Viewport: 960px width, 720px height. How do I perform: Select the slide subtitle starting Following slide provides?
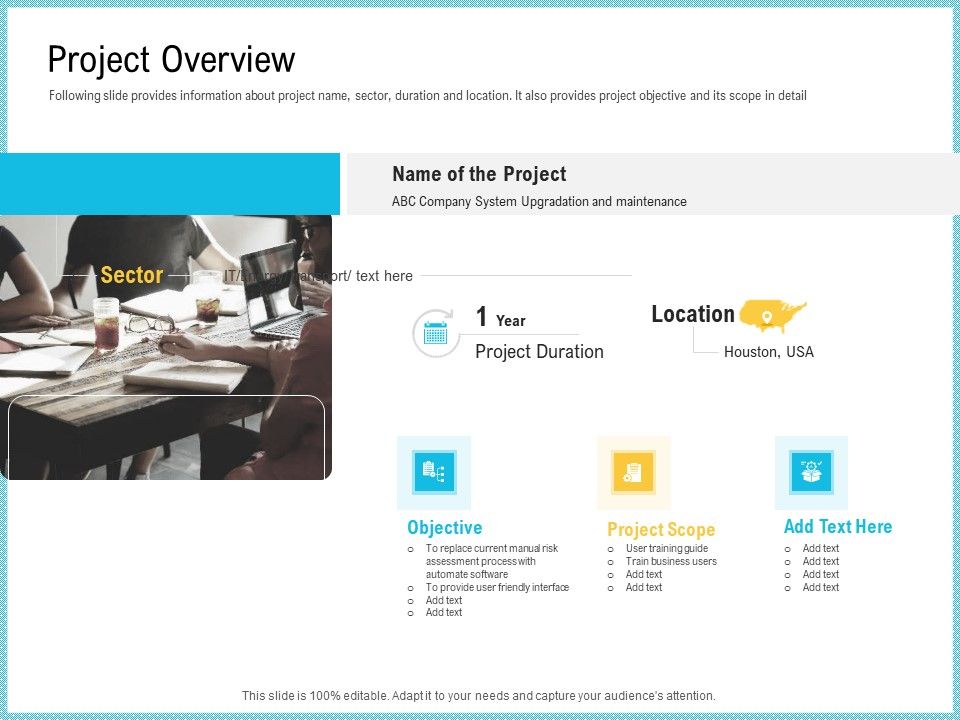427,96
